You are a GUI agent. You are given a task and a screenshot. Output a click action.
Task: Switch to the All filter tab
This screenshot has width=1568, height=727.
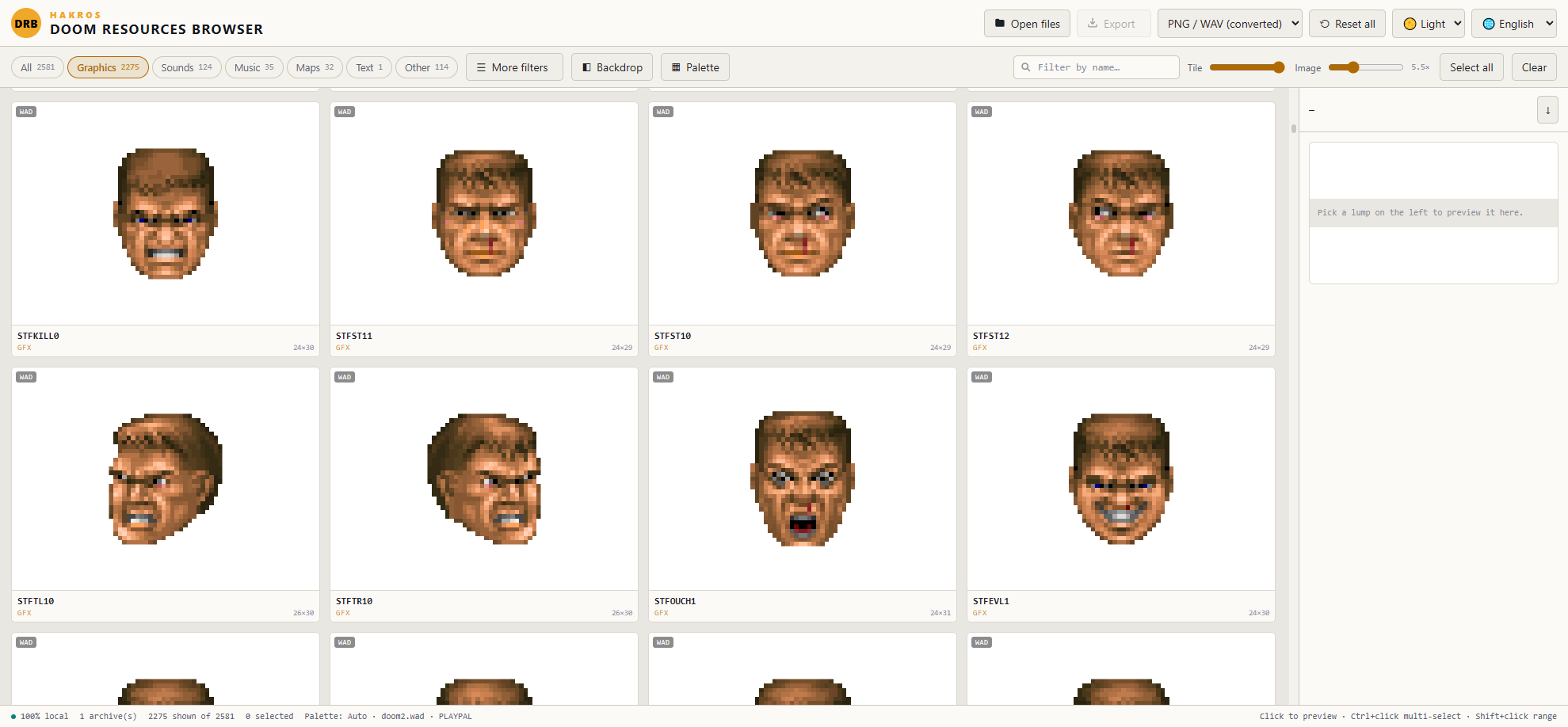coord(37,67)
